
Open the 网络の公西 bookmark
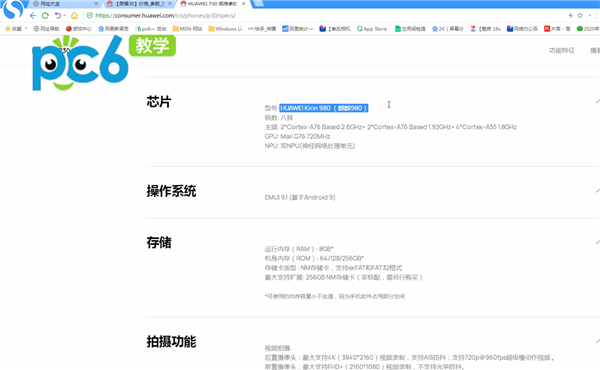point(522,29)
